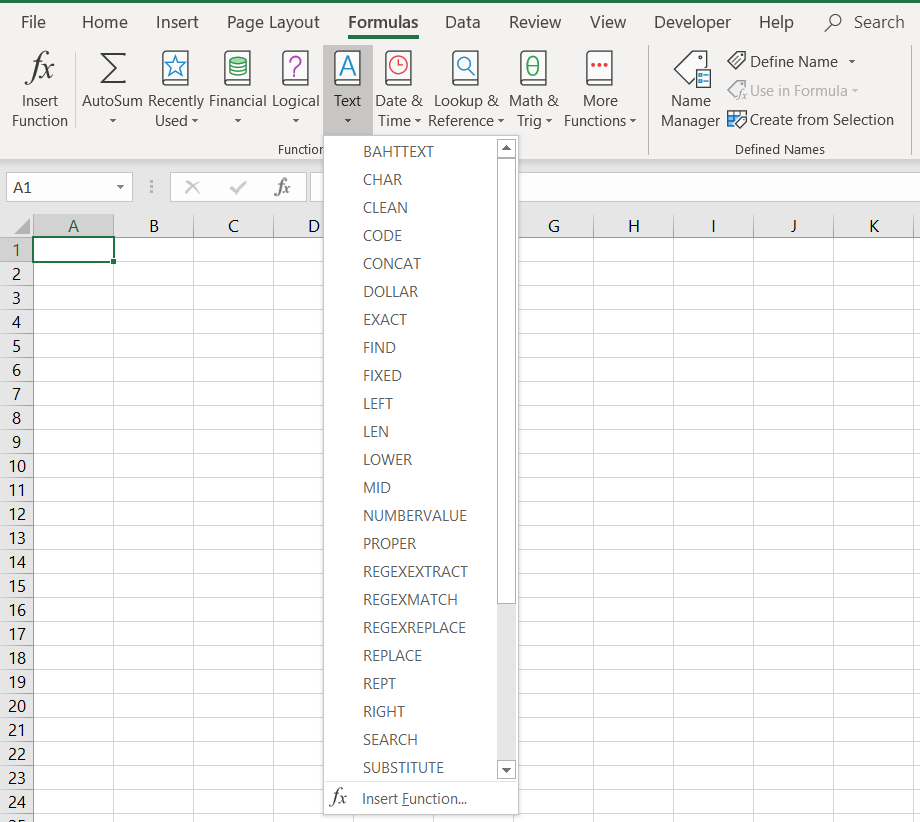Click the Search magnifier icon
The image size is (920, 822).
pos(833,22)
